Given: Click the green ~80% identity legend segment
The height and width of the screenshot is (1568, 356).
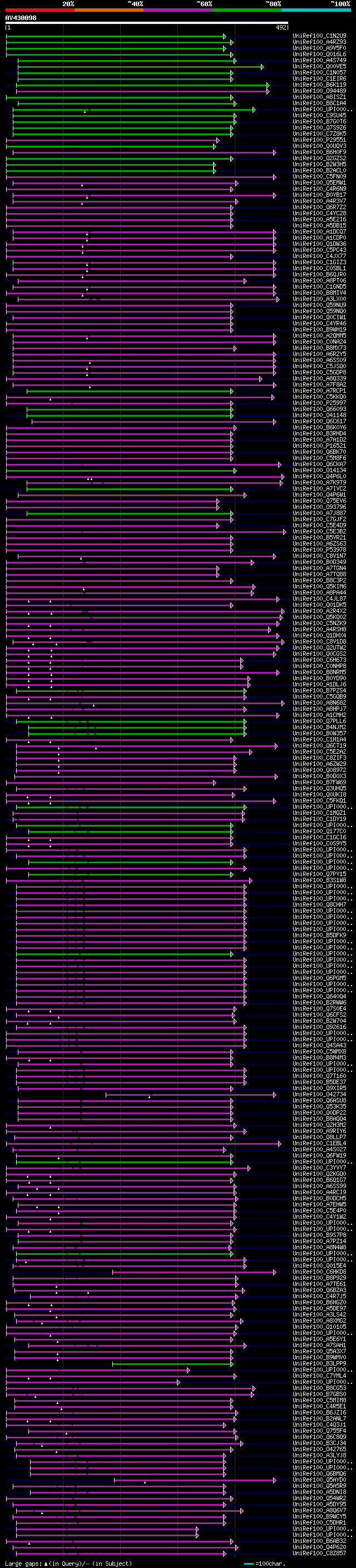Looking at the screenshot, I should (x=247, y=10).
